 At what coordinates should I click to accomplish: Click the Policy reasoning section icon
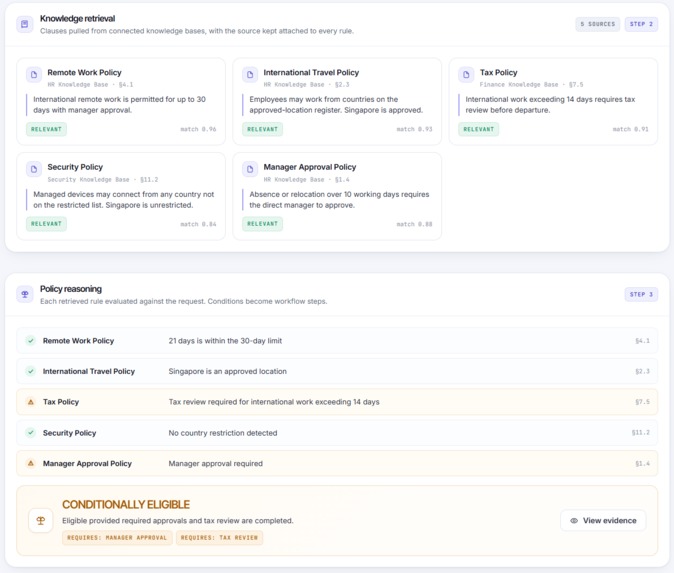point(25,294)
